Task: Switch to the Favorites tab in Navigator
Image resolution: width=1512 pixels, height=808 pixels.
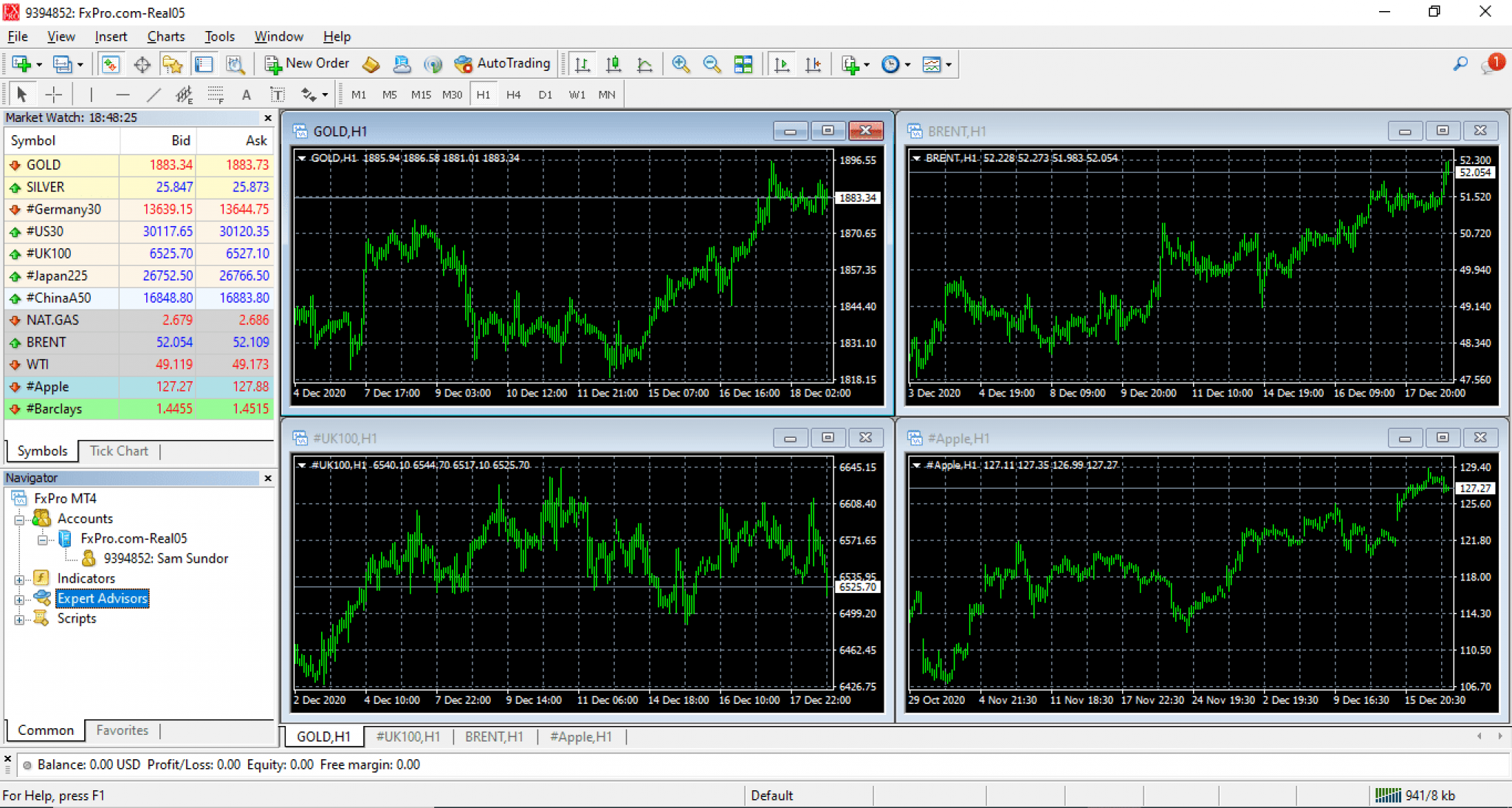Action: (122, 730)
